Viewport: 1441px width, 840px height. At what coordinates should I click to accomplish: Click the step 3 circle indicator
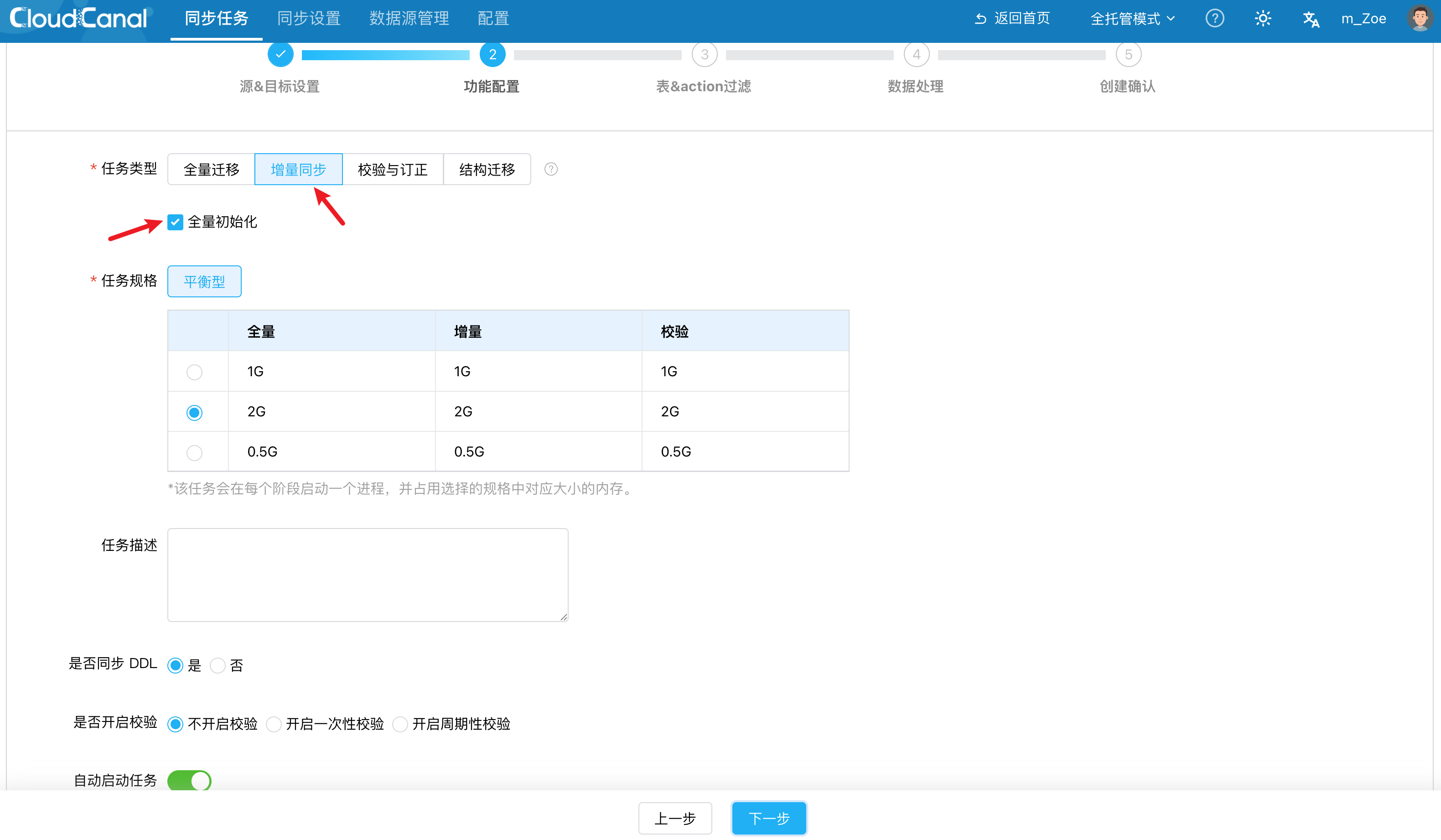(704, 54)
